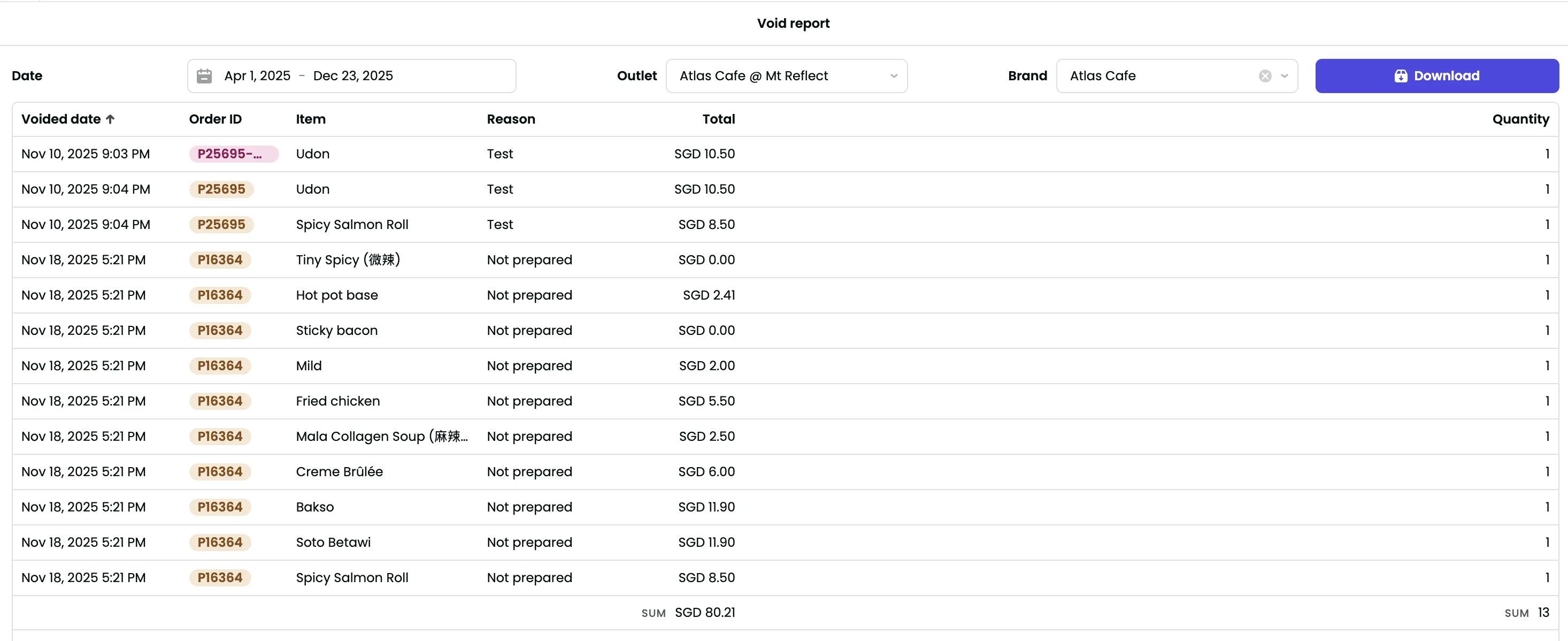
Task: Click the date range Apr 1 – Dec 23 field
Action: click(x=352, y=75)
